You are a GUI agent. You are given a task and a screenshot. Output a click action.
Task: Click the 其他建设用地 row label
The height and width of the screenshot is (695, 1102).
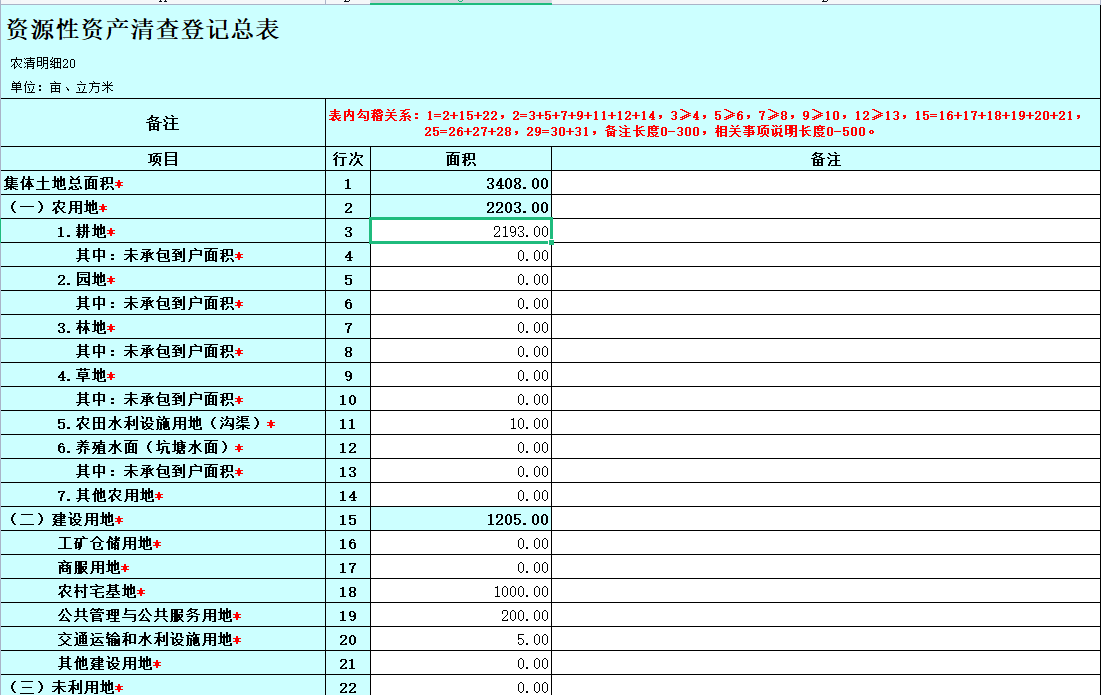pyautogui.click(x=109, y=663)
